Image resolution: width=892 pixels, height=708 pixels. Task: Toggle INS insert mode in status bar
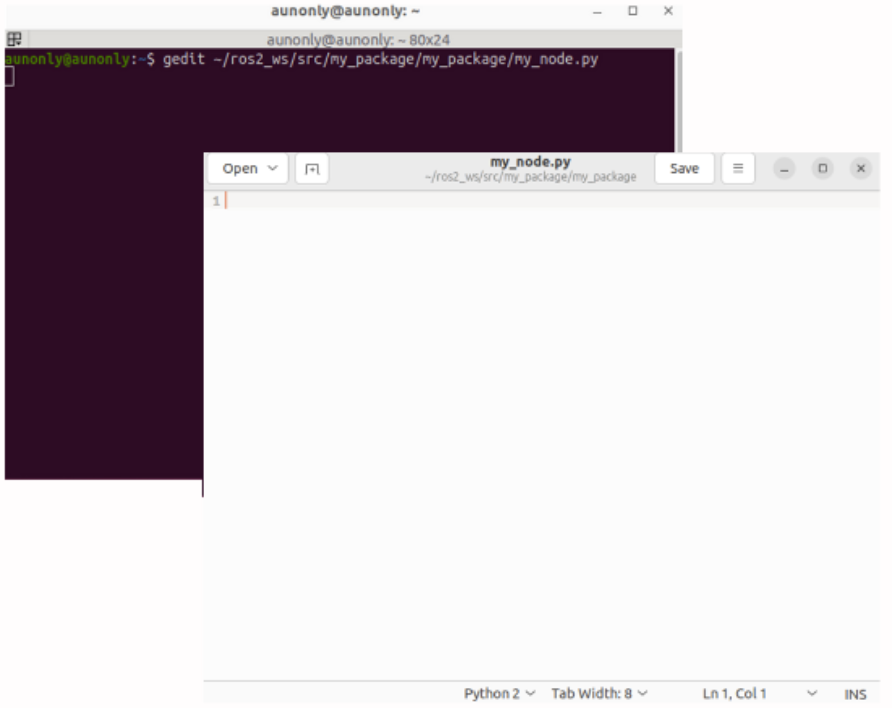pyautogui.click(x=855, y=694)
